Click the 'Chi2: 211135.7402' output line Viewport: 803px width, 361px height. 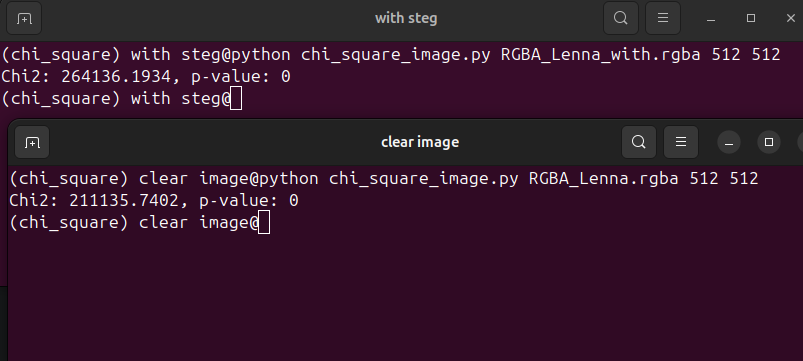[x=154, y=201]
